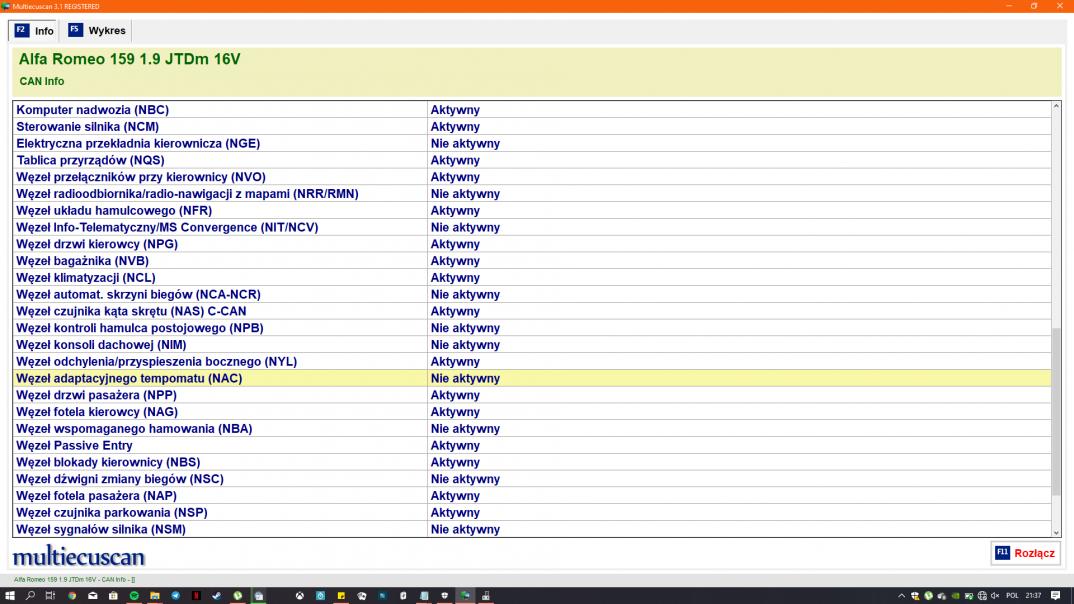Select row Węzeł konsoli dachowej (NIM)
Viewport: 1074px width, 604px height.
532,344
